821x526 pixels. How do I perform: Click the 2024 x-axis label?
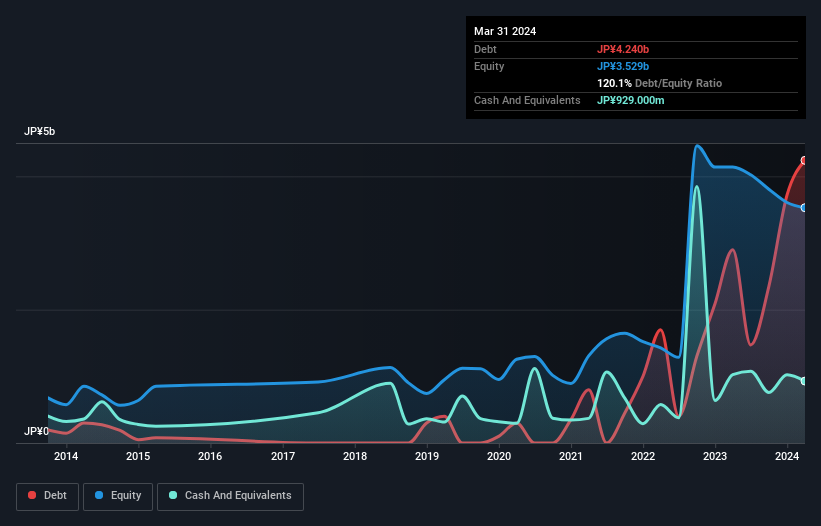point(787,456)
